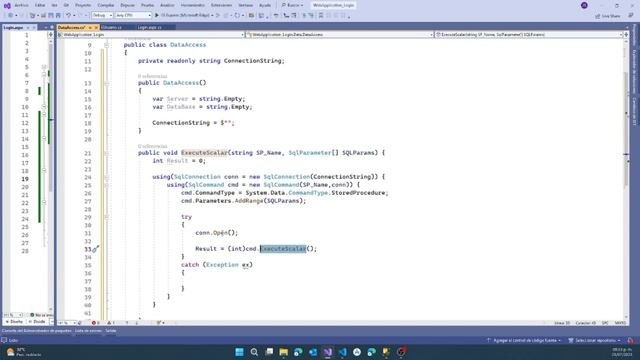Click the Undo toolbar icon
640x360 pixels.
point(69,15)
